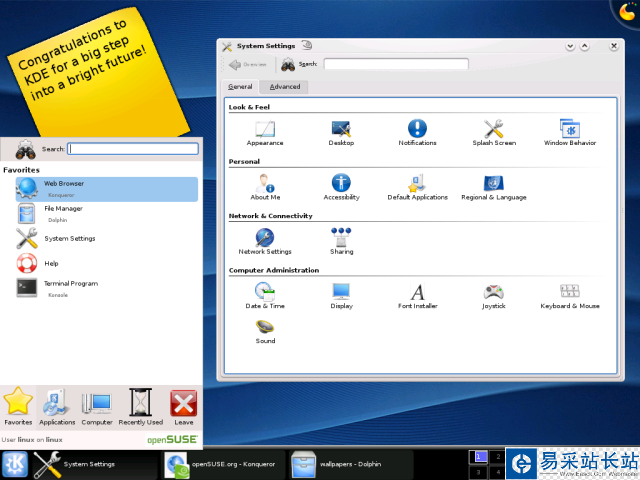Viewport: 640px width, 480px height.
Task: Open the Font Installer
Action: [417, 294]
